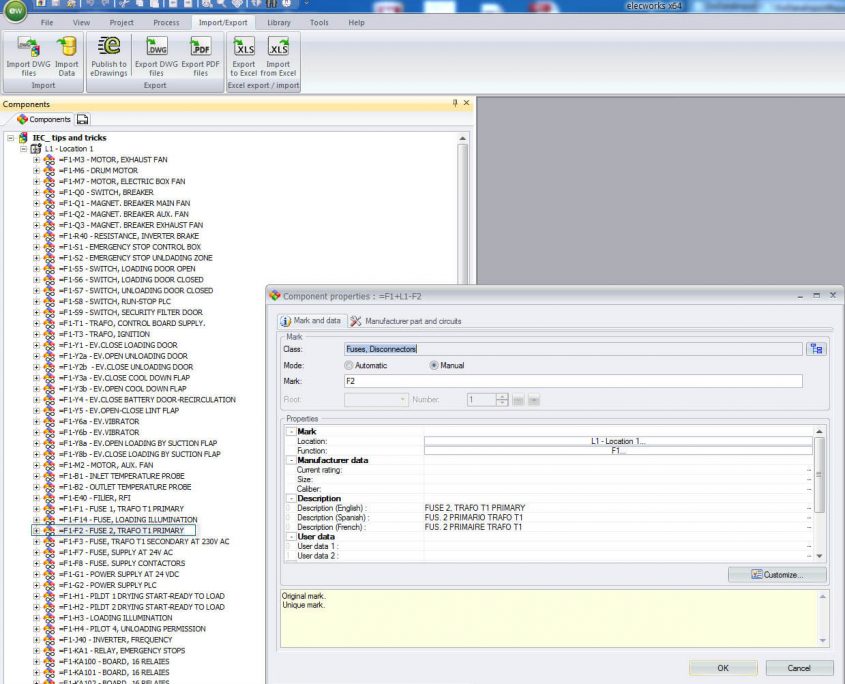Click the elecworks application orb button

coord(15,10)
